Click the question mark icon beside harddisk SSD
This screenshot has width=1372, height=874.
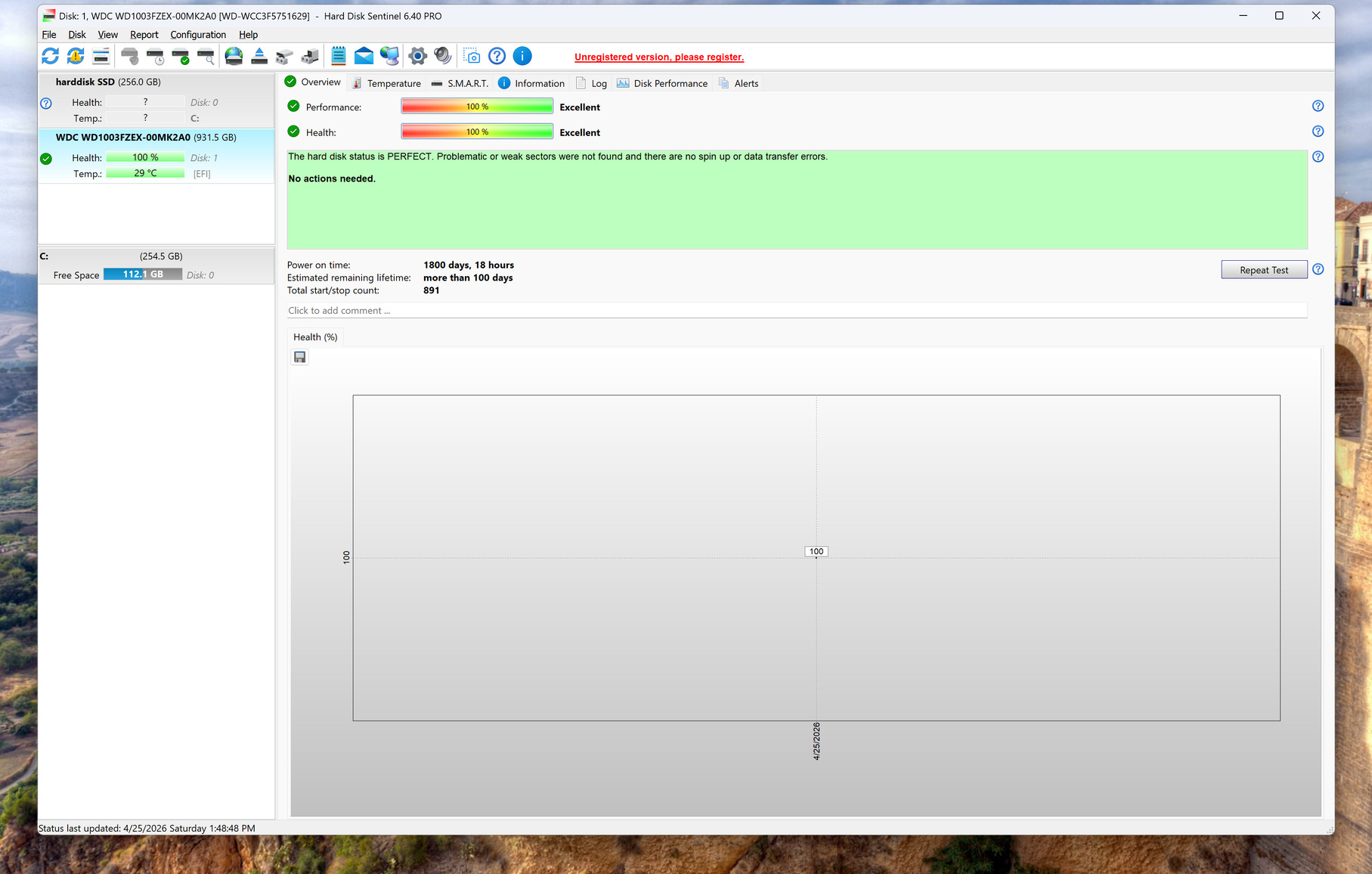pos(46,104)
